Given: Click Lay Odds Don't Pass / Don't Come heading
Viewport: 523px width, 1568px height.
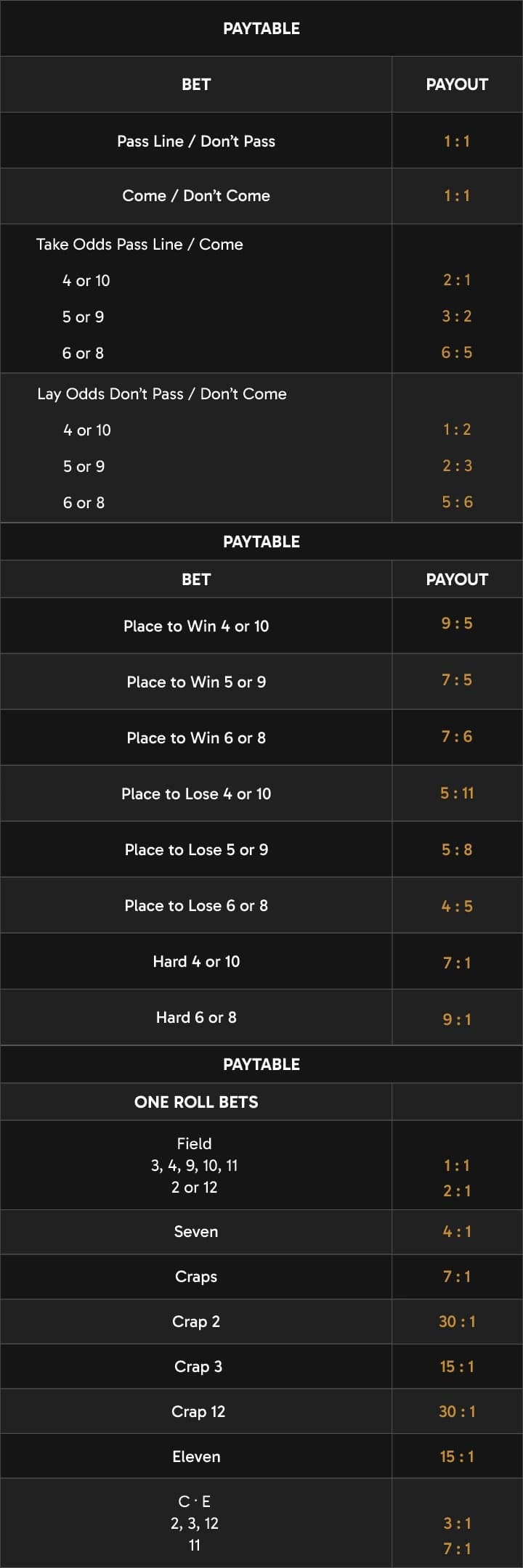Looking at the screenshot, I should pos(162,393).
